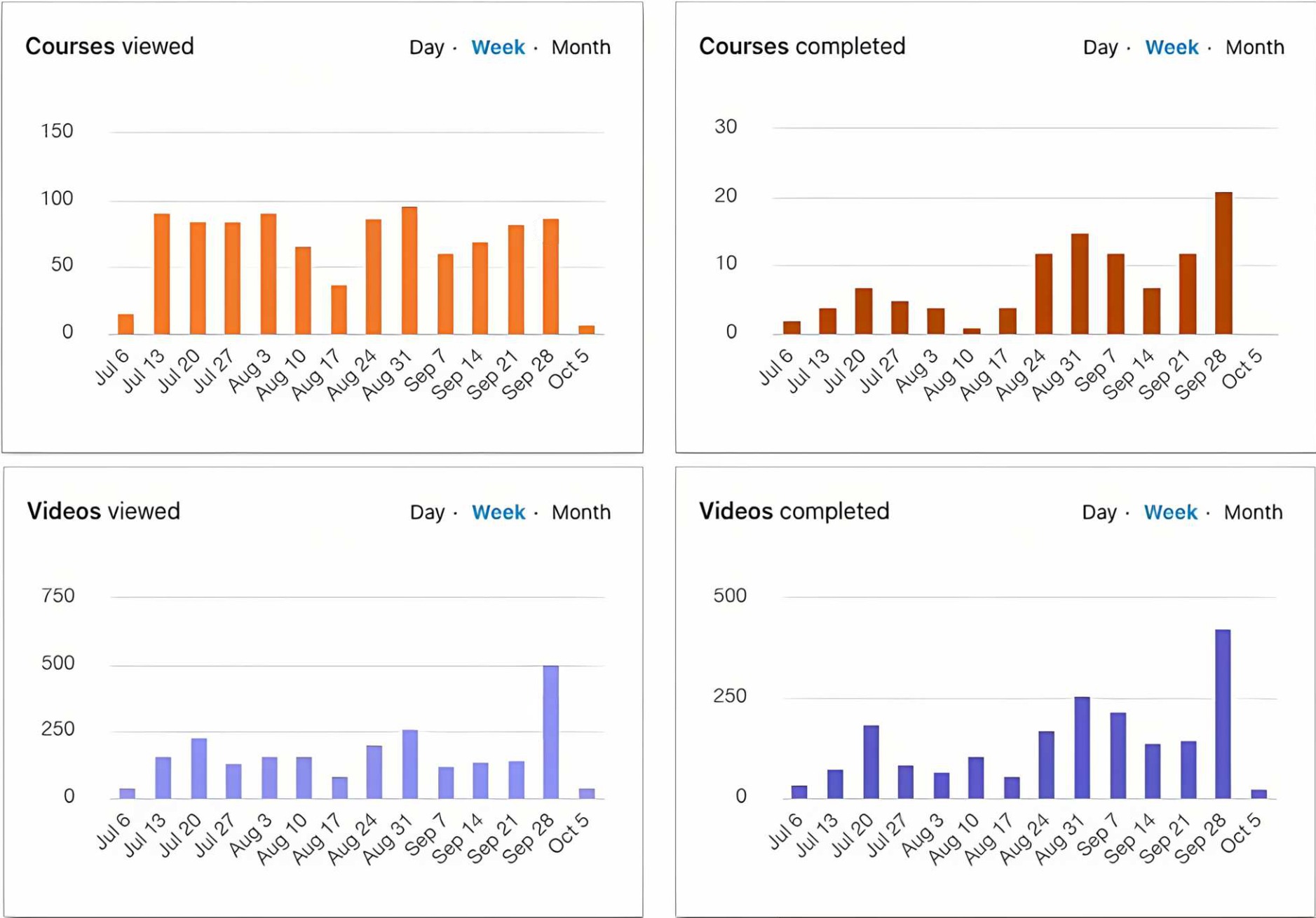This screenshot has width=1316, height=918.
Task: Click the Aug 31 bar in Courses viewed
Action: [x=409, y=270]
